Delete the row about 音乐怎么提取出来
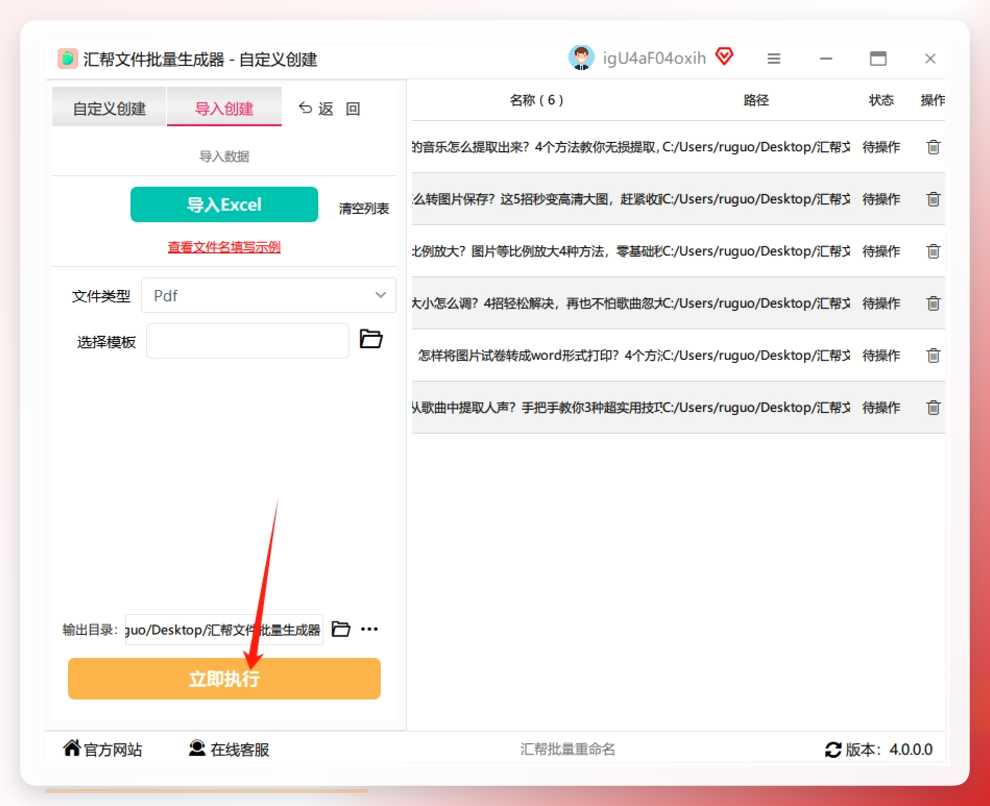 [x=933, y=147]
